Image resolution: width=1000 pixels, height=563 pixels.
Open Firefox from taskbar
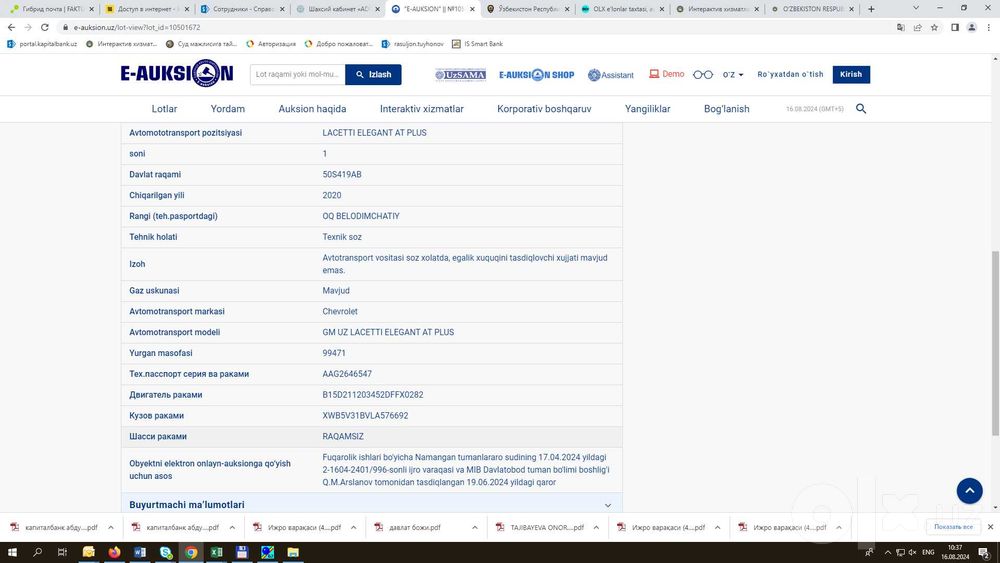(114, 552)
